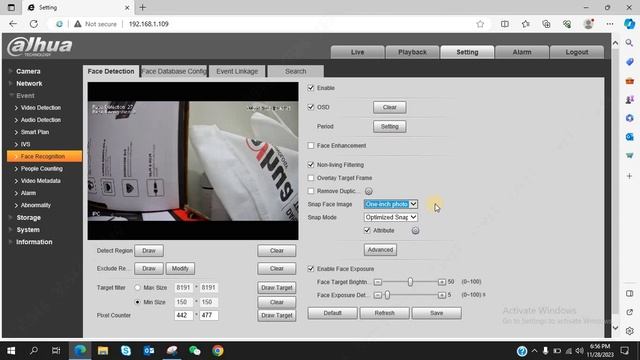640x360 pixels.
Task: Collapse the Event menu section
Action: tap(25, 96)
